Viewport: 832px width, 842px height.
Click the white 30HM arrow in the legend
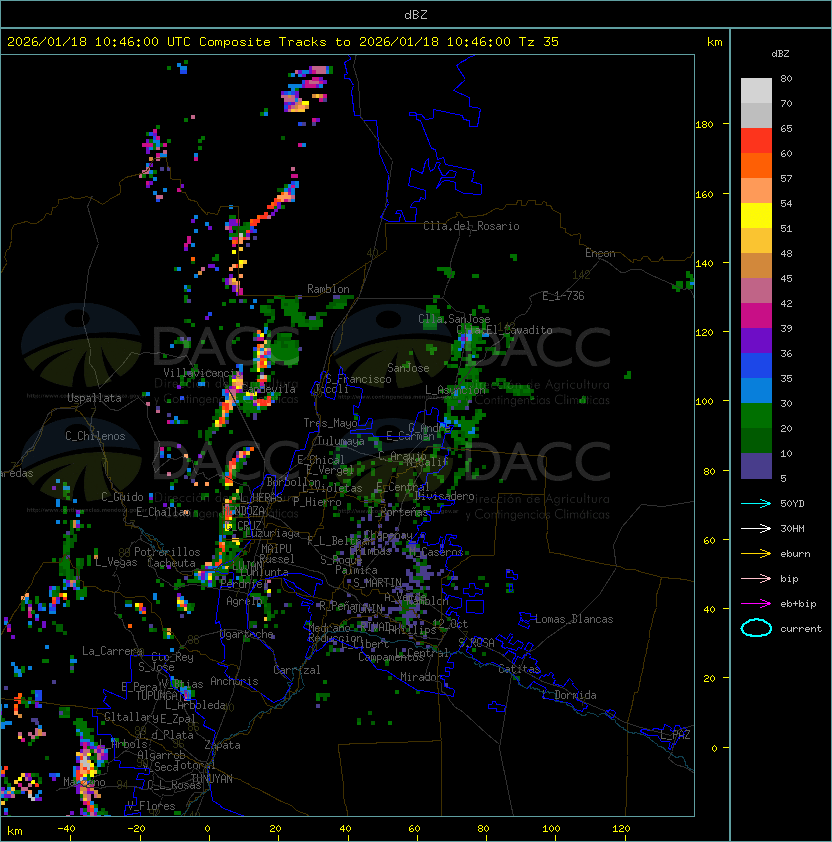point(756,528)
